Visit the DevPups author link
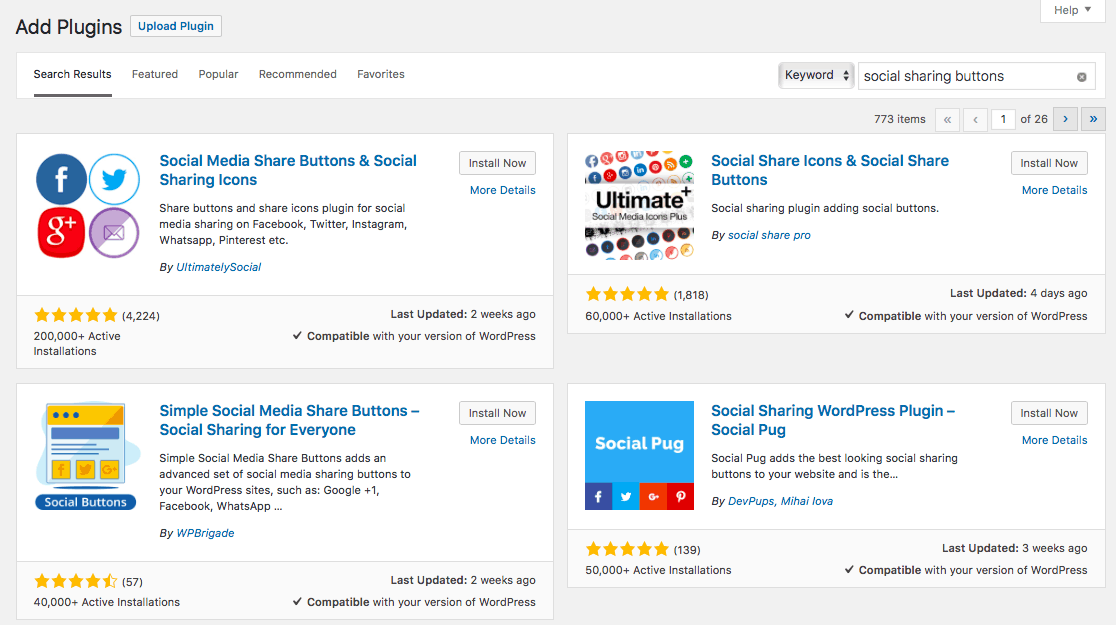 coord(752,501)
